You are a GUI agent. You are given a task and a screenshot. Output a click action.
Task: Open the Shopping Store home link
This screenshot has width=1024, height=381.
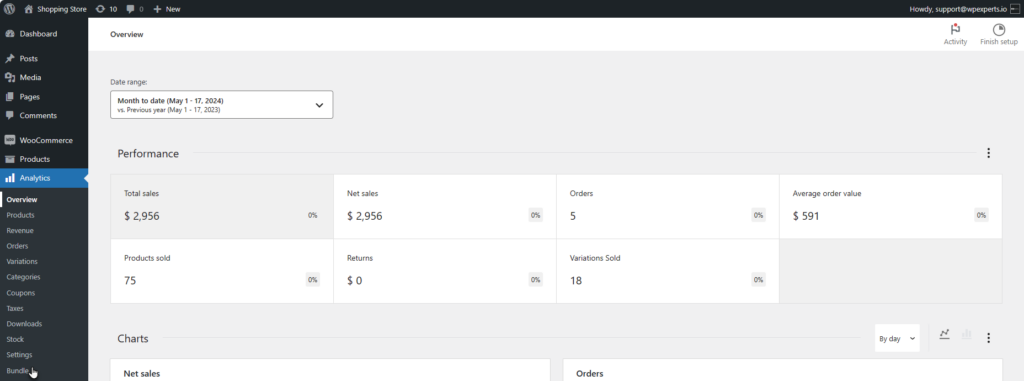coord(56,9)
